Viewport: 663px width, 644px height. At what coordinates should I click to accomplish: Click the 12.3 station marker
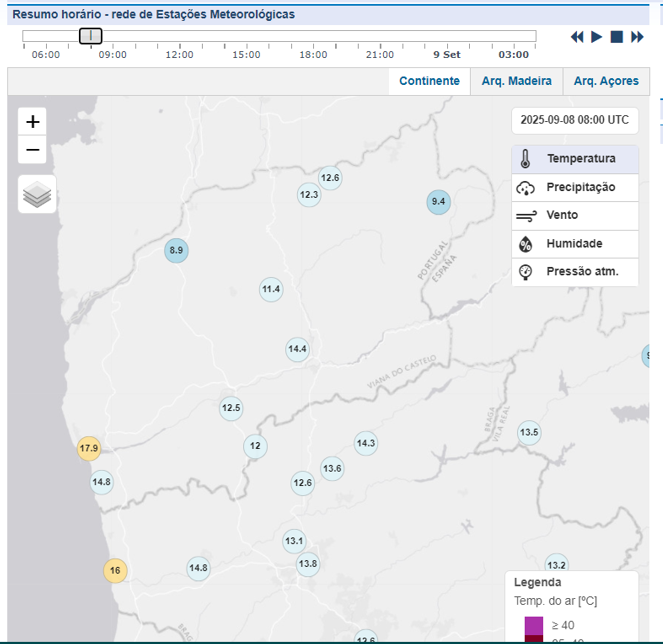click(x=309, y=195)
